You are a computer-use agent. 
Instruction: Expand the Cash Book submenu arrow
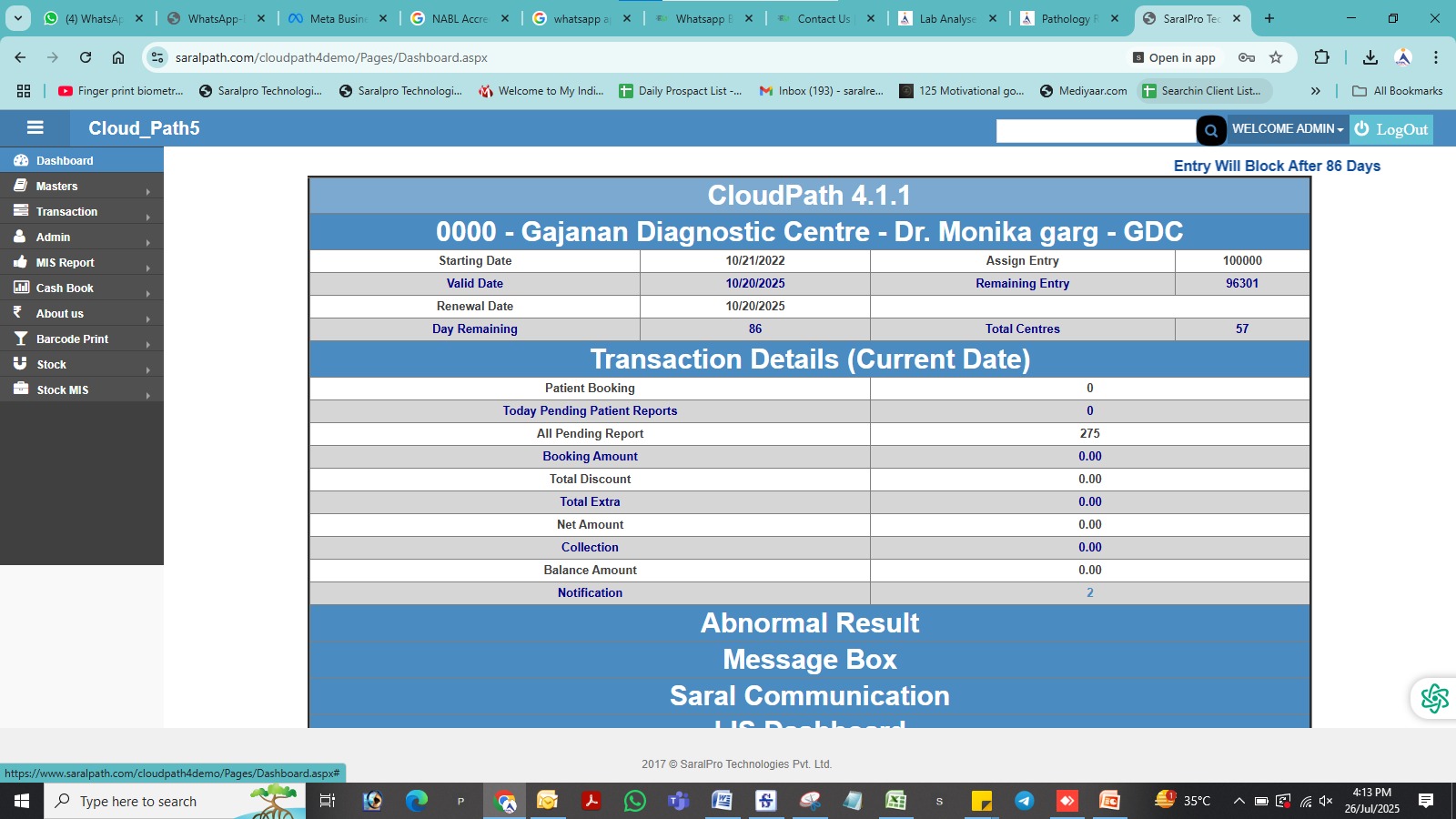[148, 293]
